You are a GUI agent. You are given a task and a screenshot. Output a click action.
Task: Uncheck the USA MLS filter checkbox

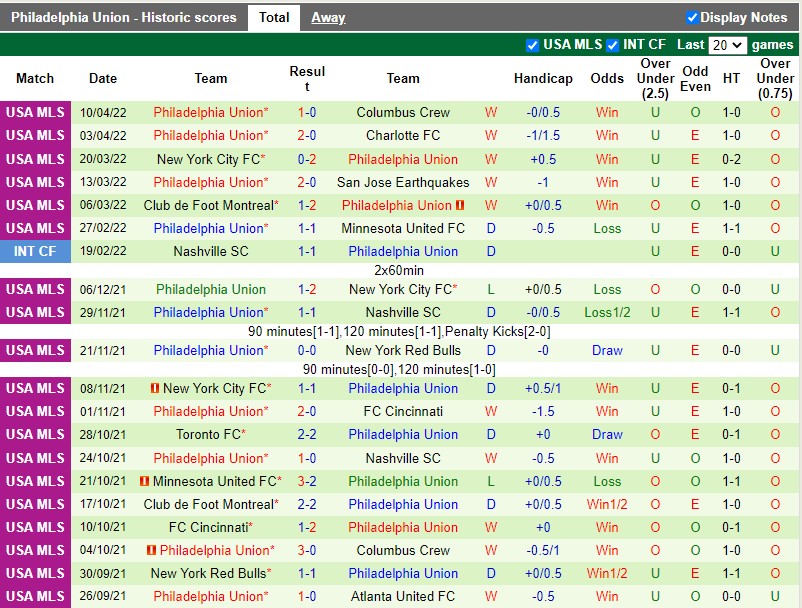532,46
